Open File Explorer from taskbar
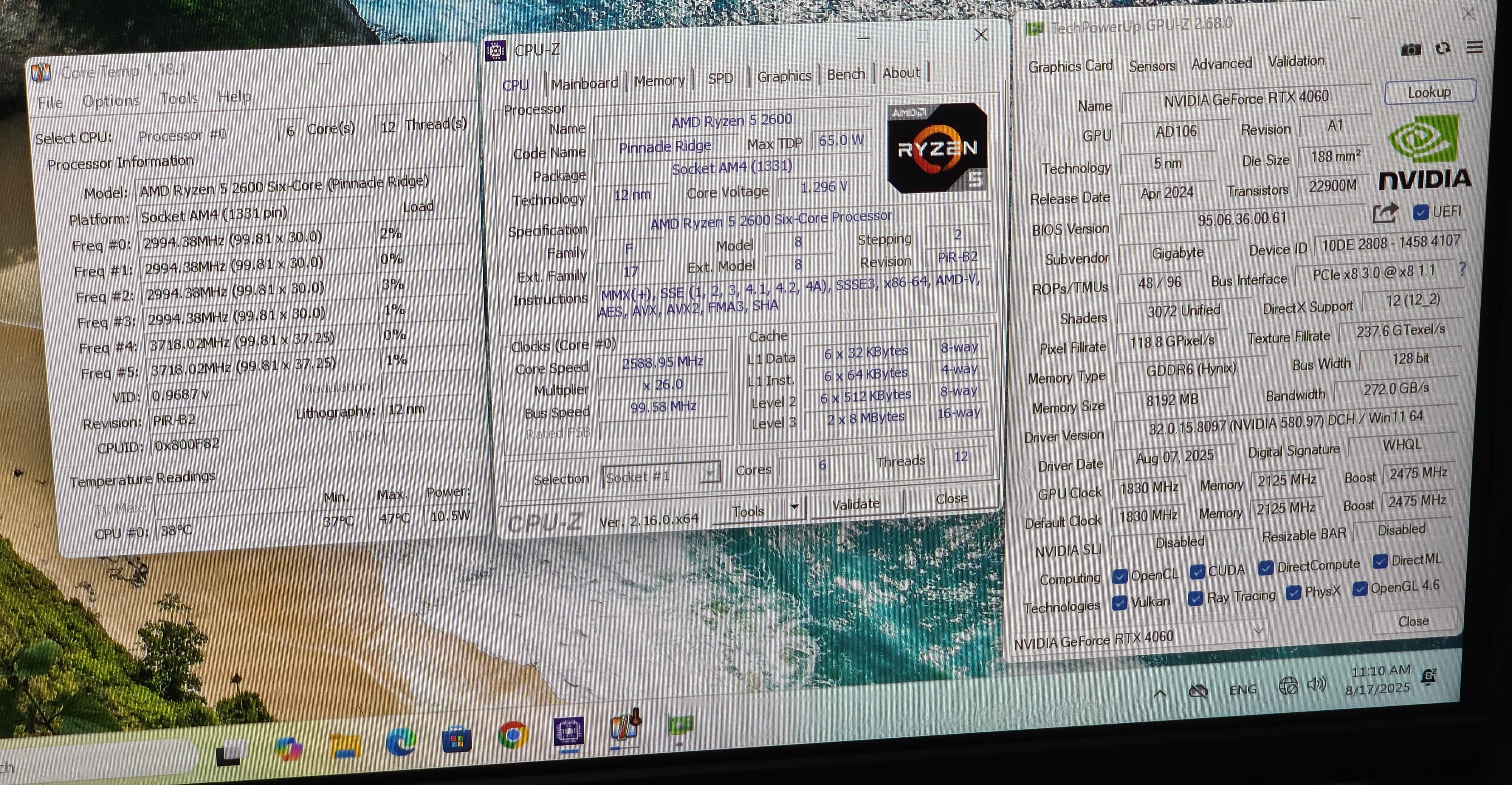The image size is (1512, 785). (x=344, y=746)
